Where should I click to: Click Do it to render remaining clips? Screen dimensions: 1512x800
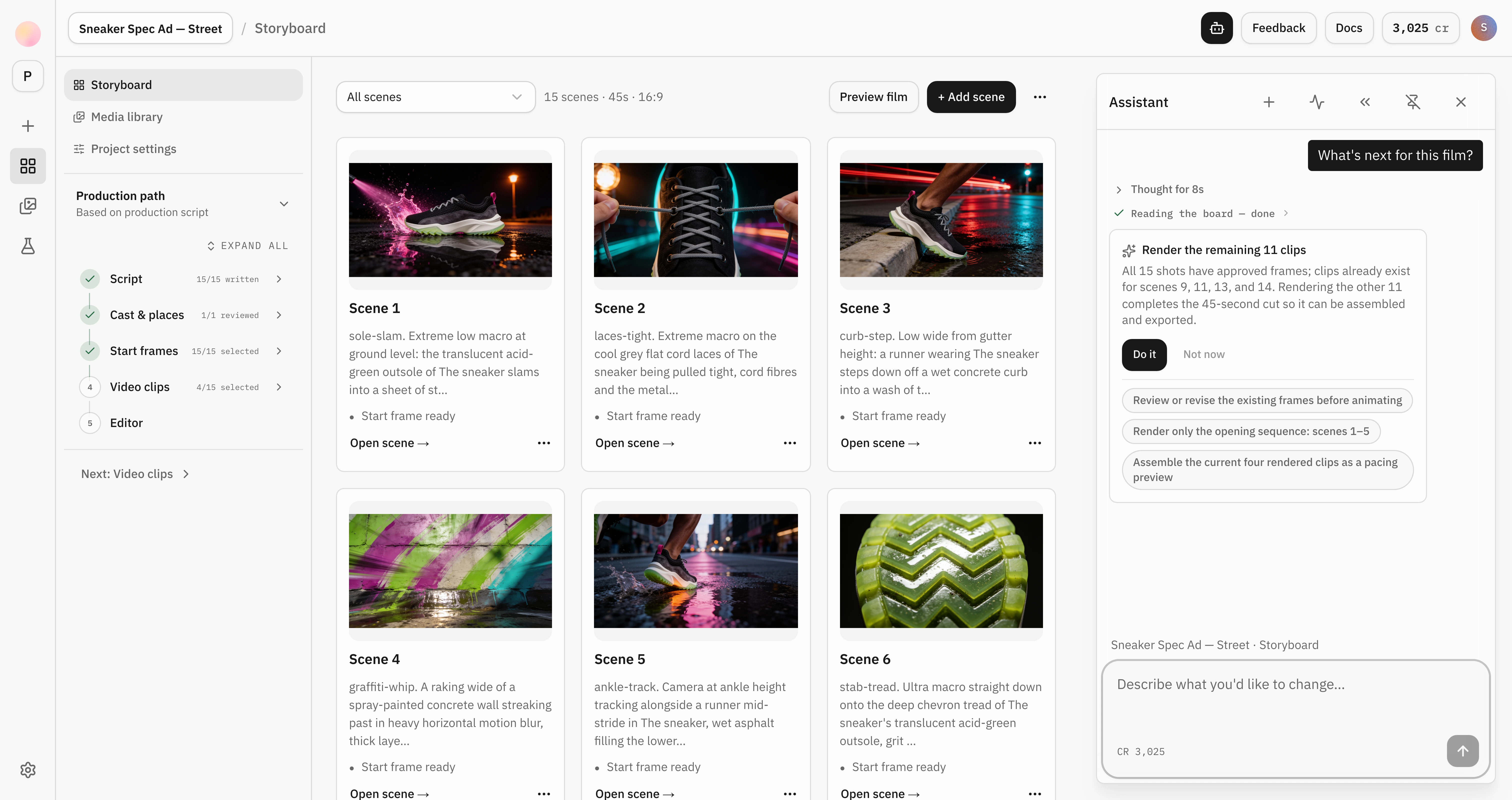coord(1144,354)
